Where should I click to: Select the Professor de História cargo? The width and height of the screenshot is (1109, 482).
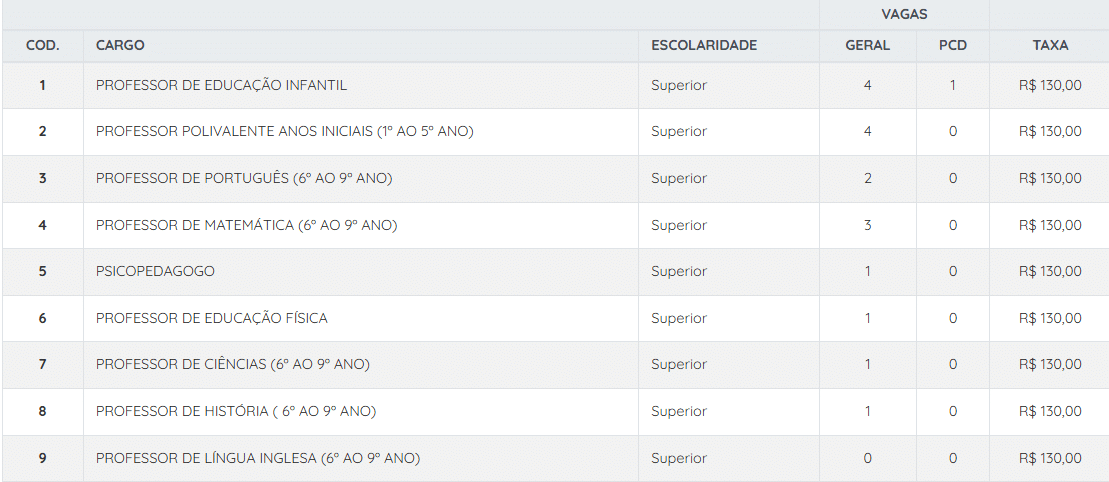tap(236, 411)
